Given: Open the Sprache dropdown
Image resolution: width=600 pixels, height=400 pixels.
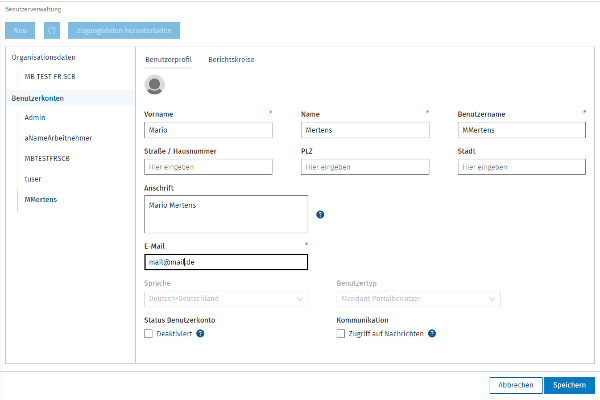Looking at the screenshot, I should tap(226, 299).
